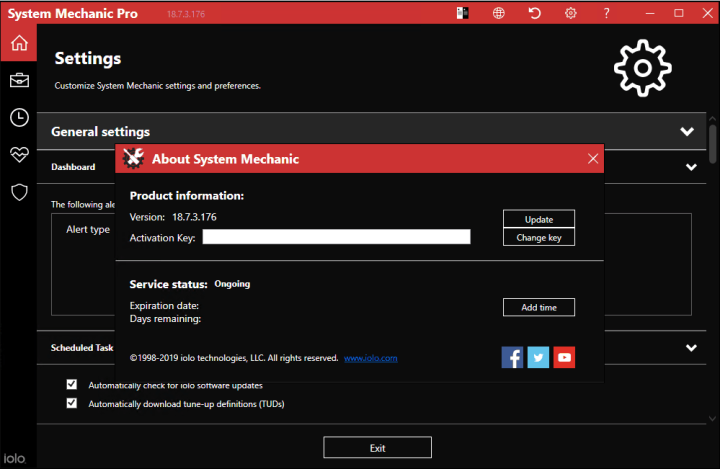This screenshot has height=469, width=720.
Task: Expand the Scheduled Task section chevron
Action: 691,348
